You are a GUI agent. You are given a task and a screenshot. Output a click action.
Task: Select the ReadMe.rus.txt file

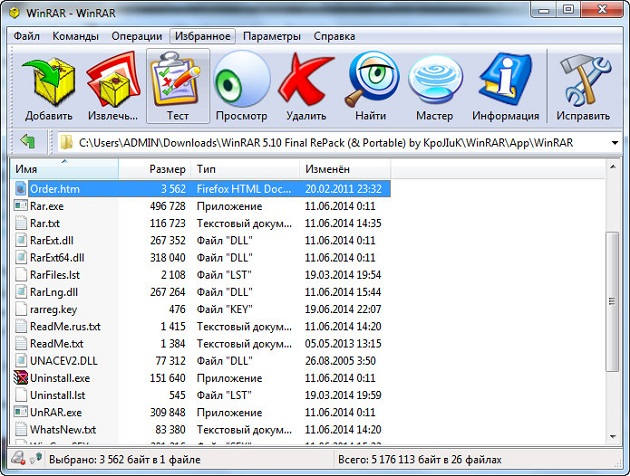tap(65, 326)
